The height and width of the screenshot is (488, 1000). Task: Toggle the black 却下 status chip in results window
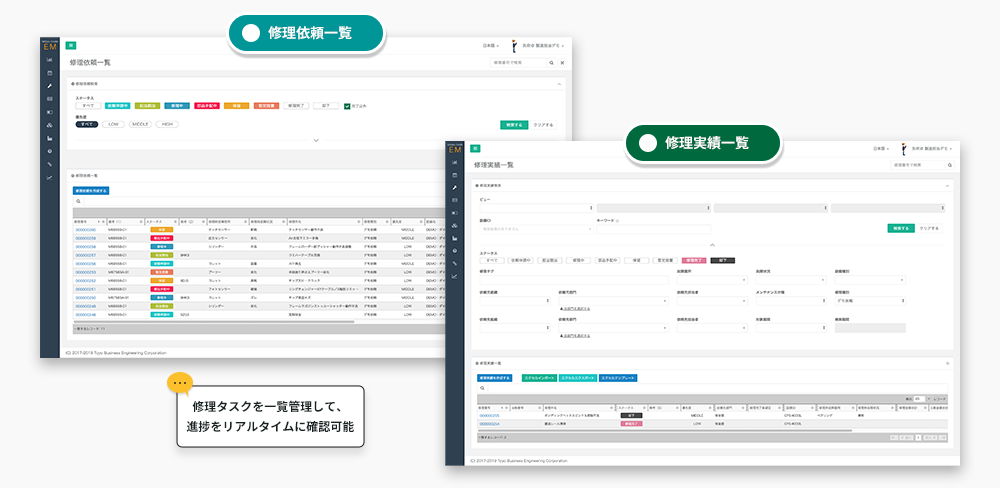(x=723, y=261)
